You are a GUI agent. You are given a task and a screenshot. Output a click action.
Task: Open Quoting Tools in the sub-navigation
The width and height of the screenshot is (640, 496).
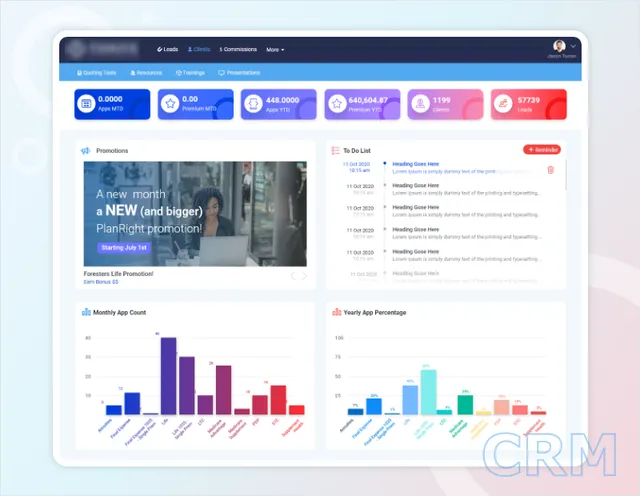tap(98, 73)
